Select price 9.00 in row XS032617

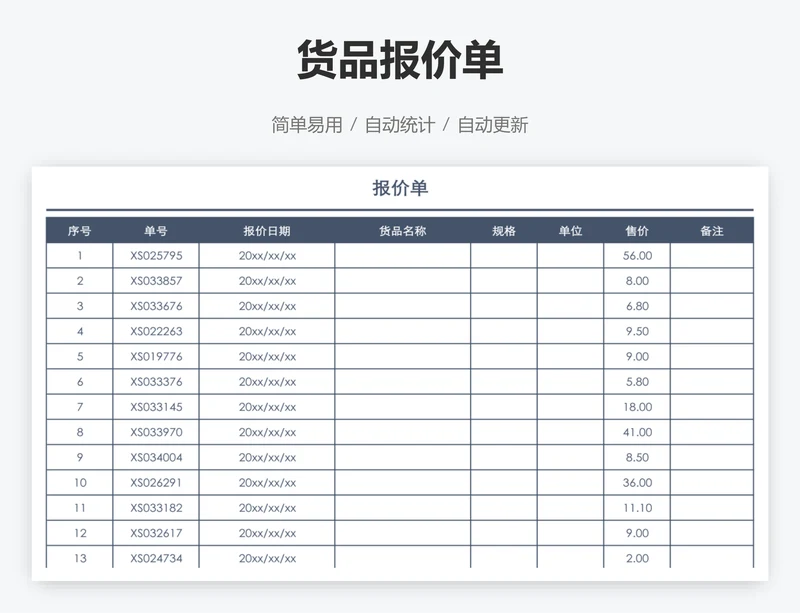(x=637, y=533)
